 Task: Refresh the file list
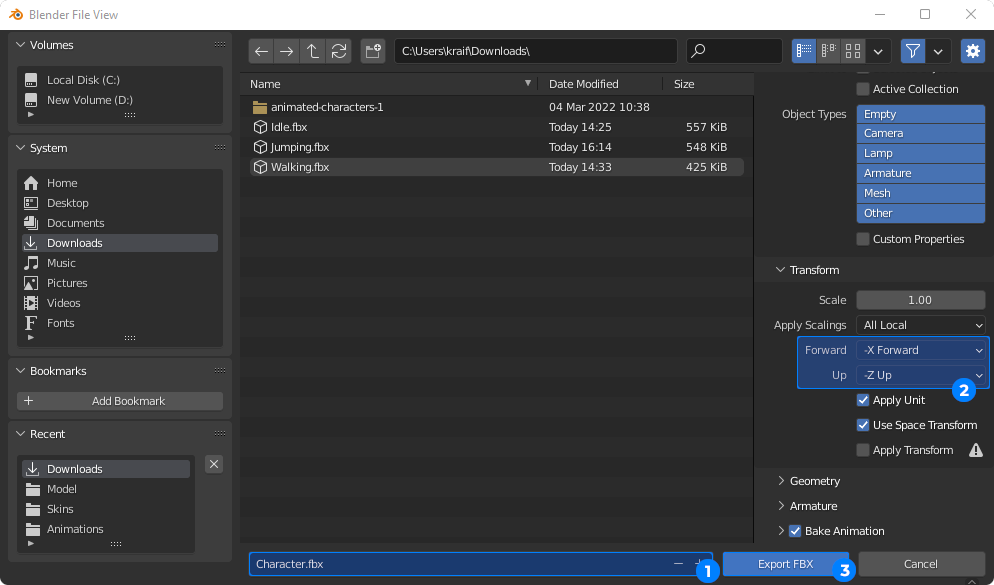339,51
